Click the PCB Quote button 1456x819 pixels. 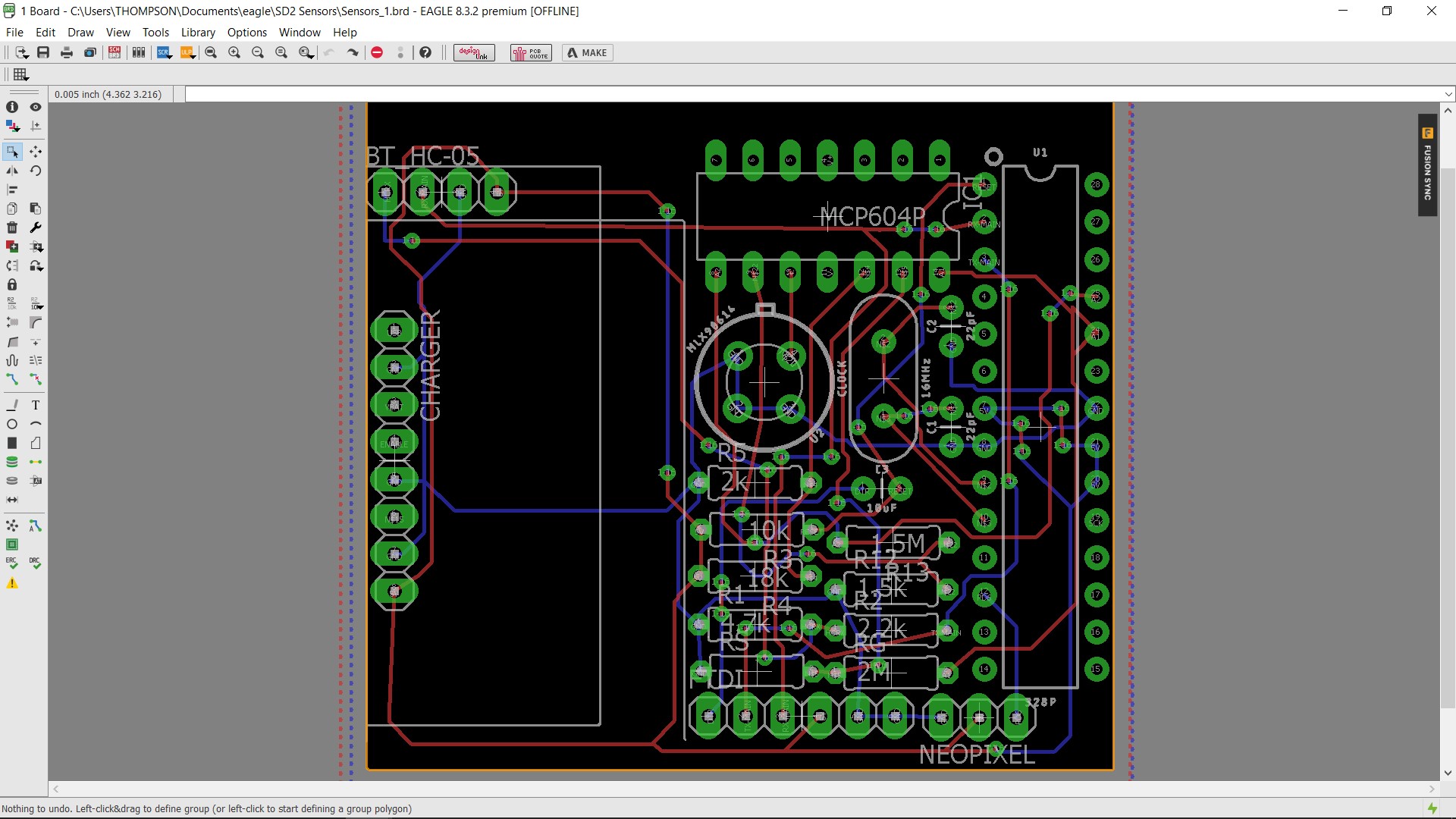531,52
